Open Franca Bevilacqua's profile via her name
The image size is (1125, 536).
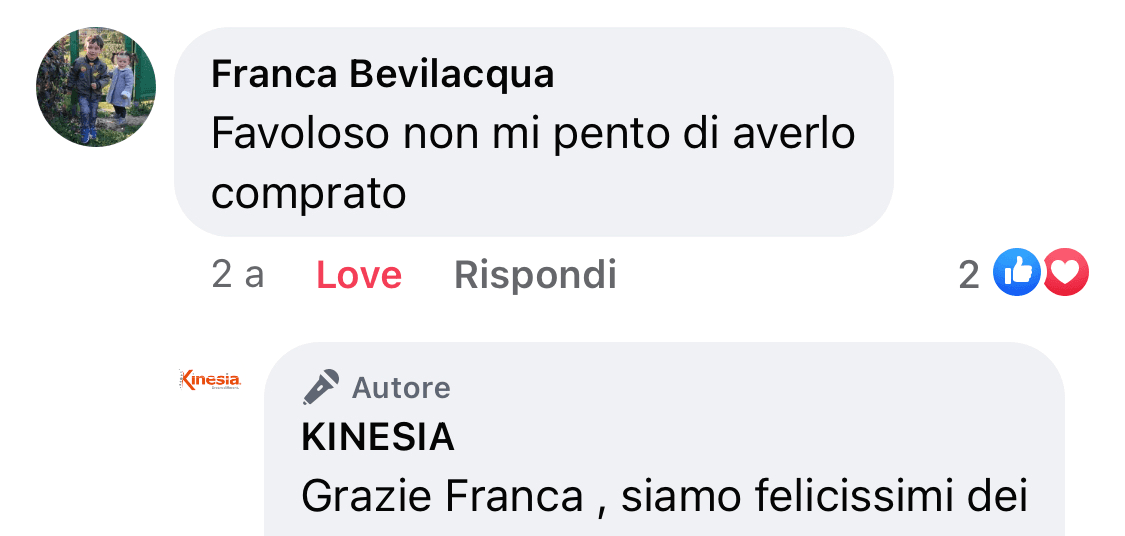tap(382, 74)
